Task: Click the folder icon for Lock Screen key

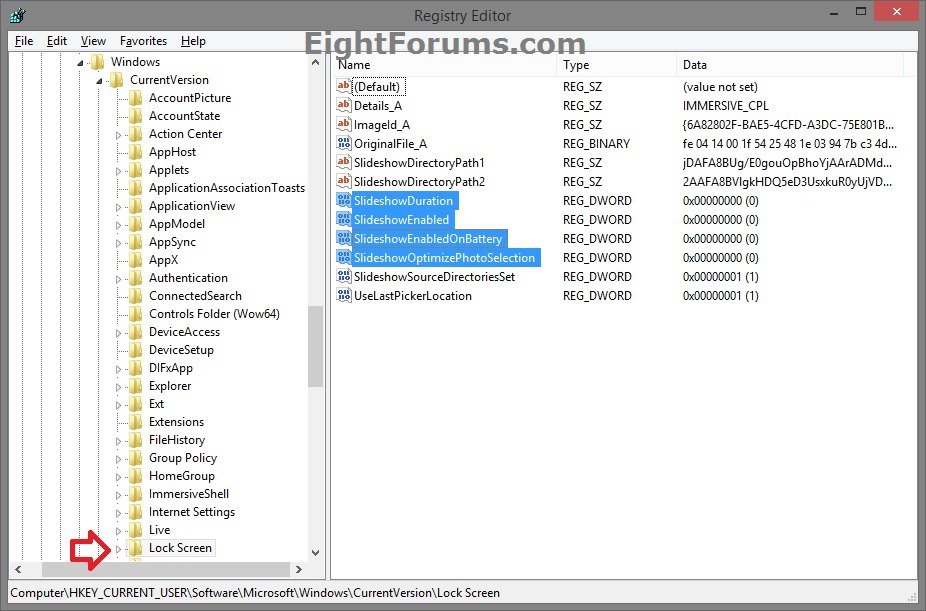Action: pyautogui.click(x=134, y=547)
